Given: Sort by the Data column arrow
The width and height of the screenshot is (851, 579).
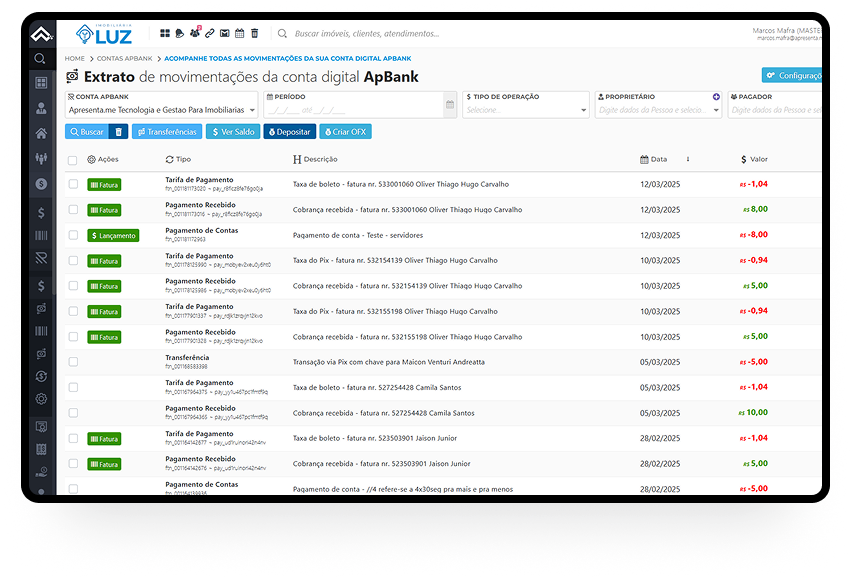Looking at the screenshot, I should pyautogui.click(x=688, y=159).
